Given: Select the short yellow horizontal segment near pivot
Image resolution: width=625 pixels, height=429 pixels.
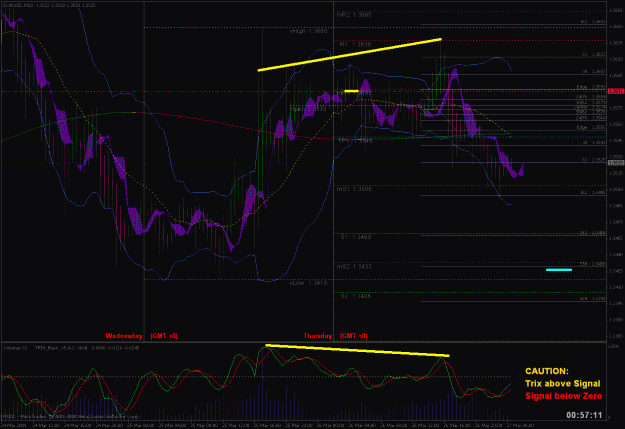Looking at the screenshot, I should pos(351,91).
